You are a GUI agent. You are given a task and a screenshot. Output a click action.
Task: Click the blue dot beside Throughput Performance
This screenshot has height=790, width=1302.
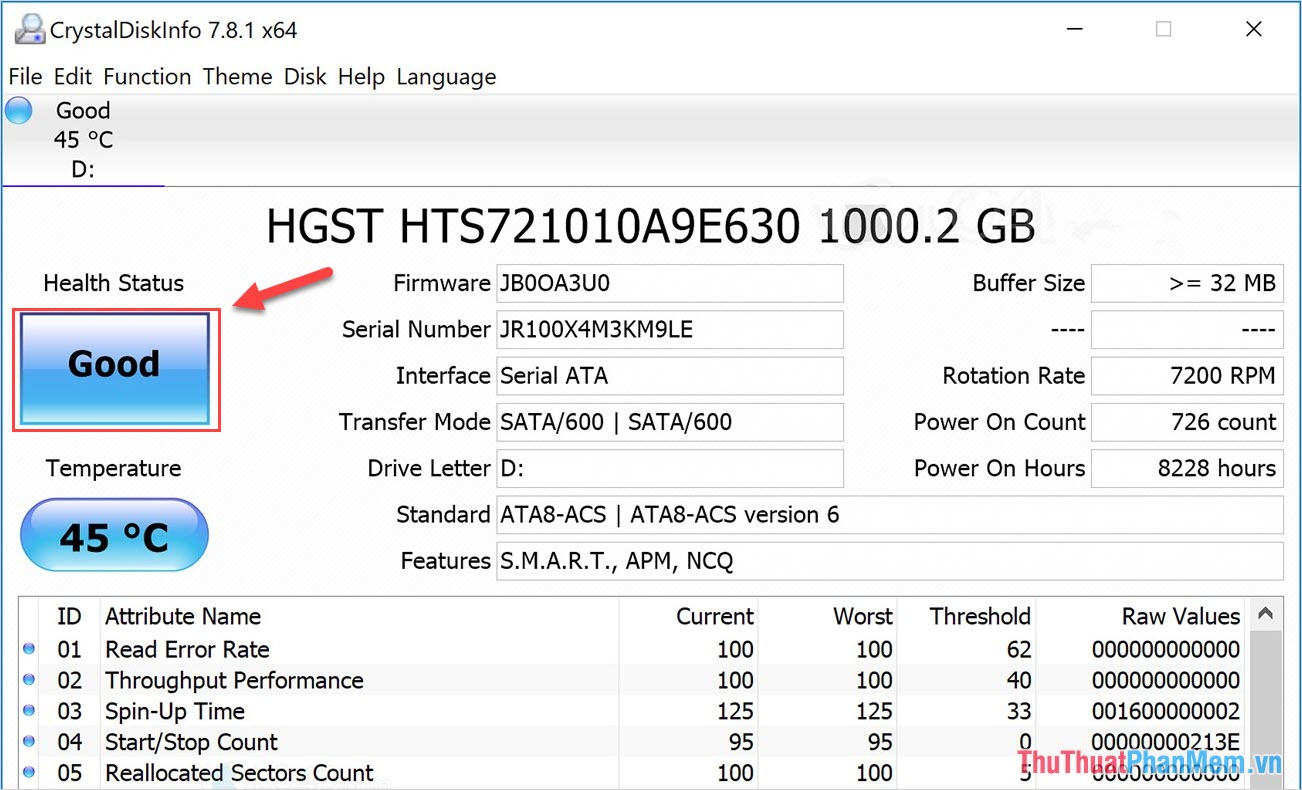[30, 680]
